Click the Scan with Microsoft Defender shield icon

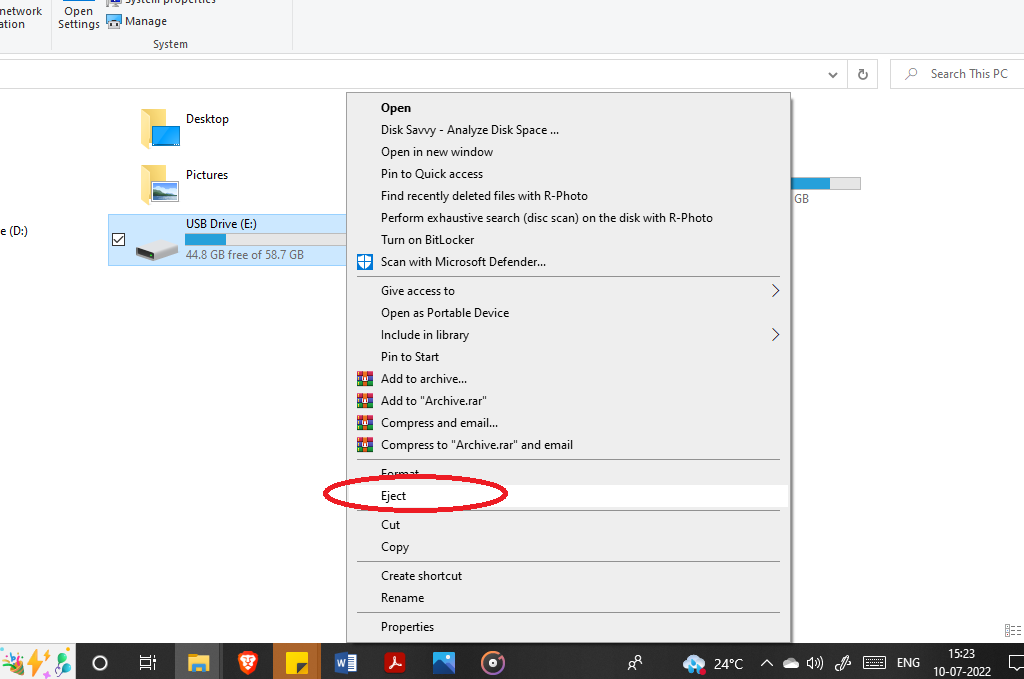(x=364, y=262)
